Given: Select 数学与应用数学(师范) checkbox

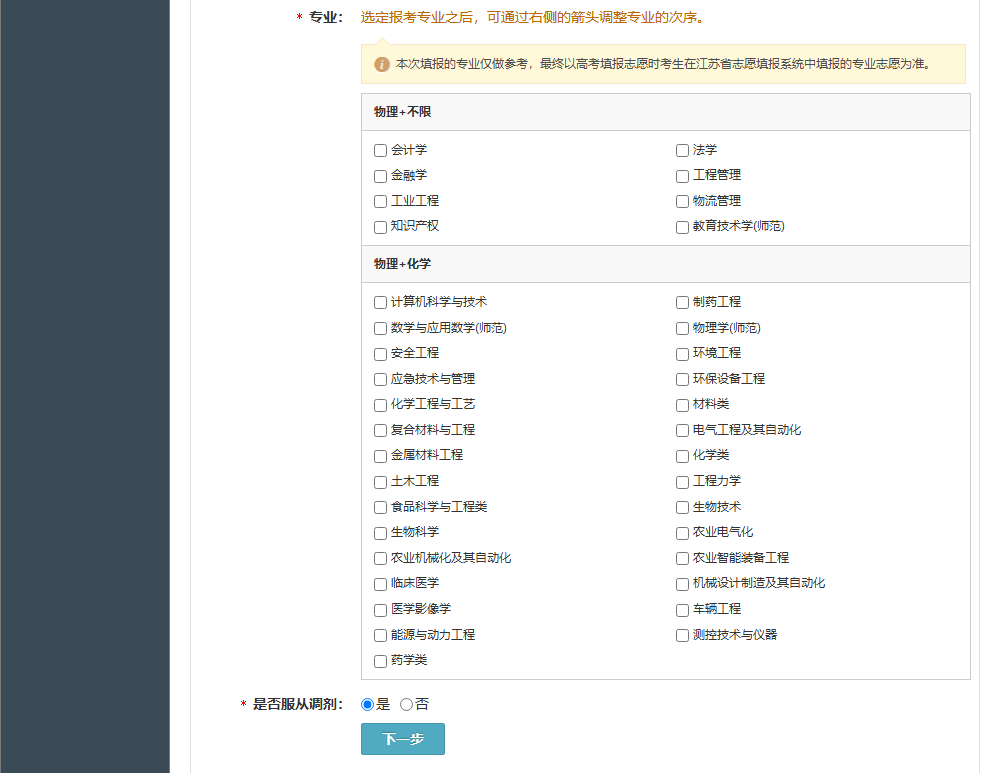Looking at the screenshot, I should pos(380,328).
